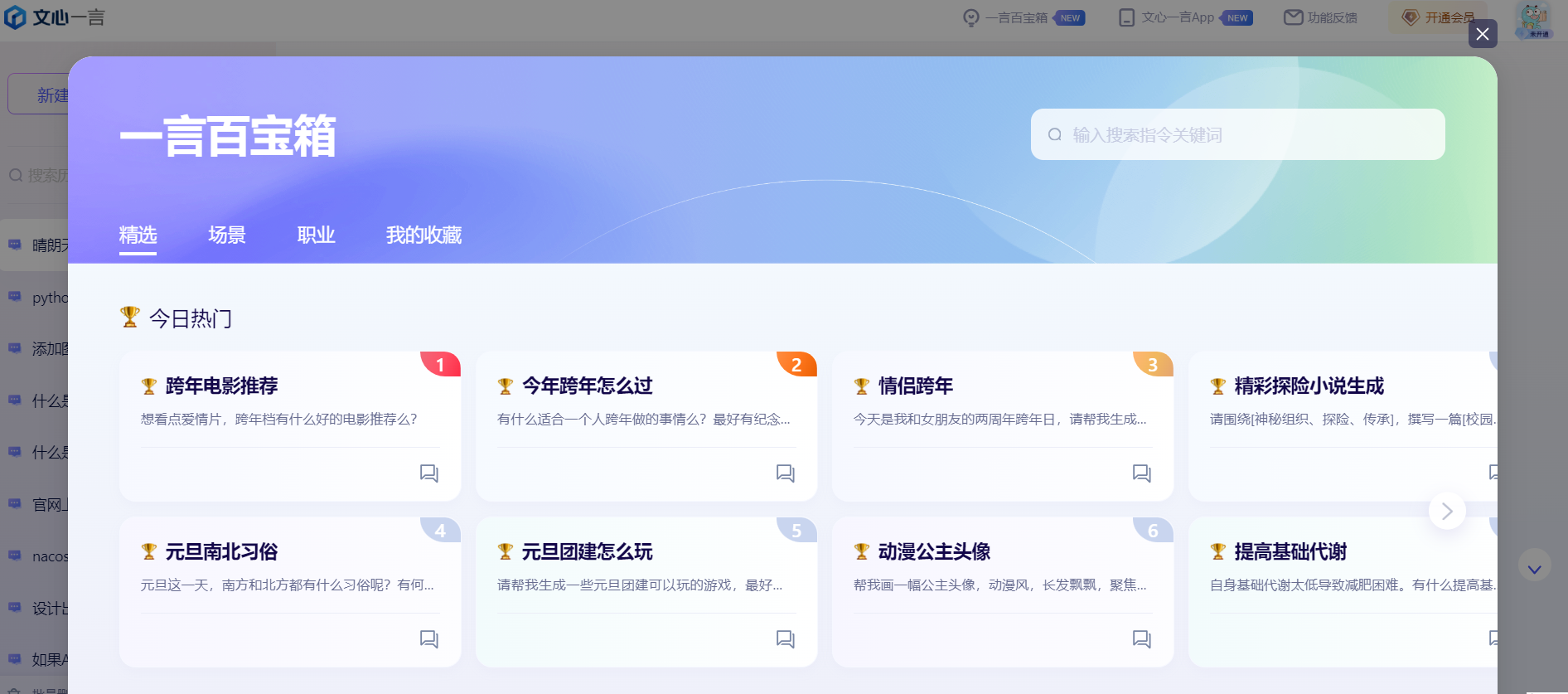Click the chat icon on 今年跨年怎么过 card
Viewport: 1568px width, 694px height.
[785, 473]
